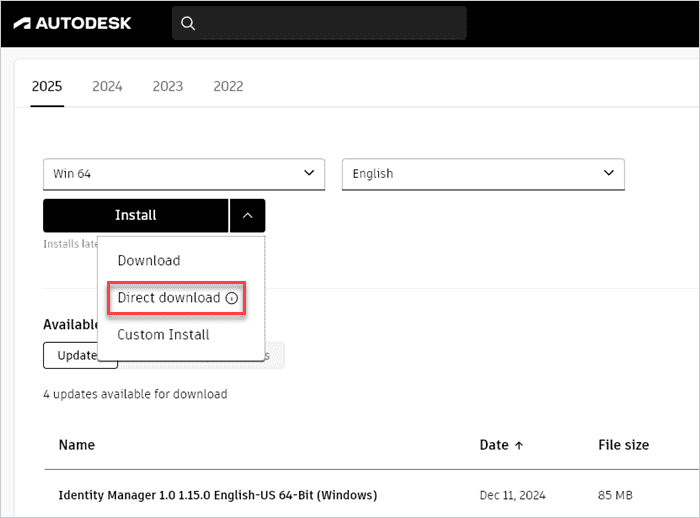Viewport: 700px width, 518px height.
Task: Click the black Install button
Action: click(136, 216)
